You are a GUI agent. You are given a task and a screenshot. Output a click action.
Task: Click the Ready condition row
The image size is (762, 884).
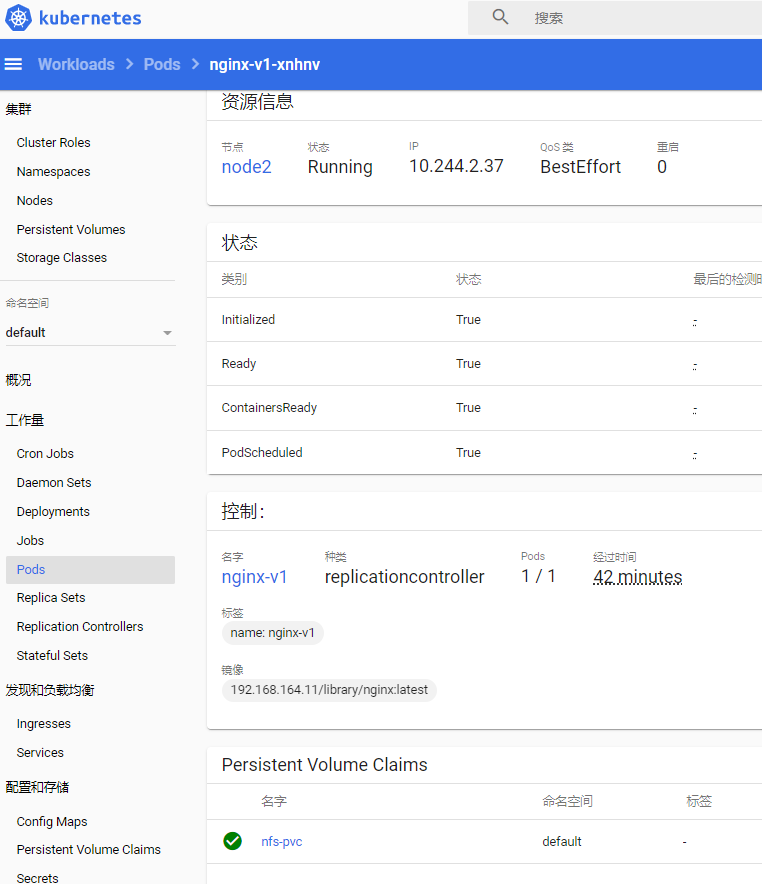tap(484, 364)
